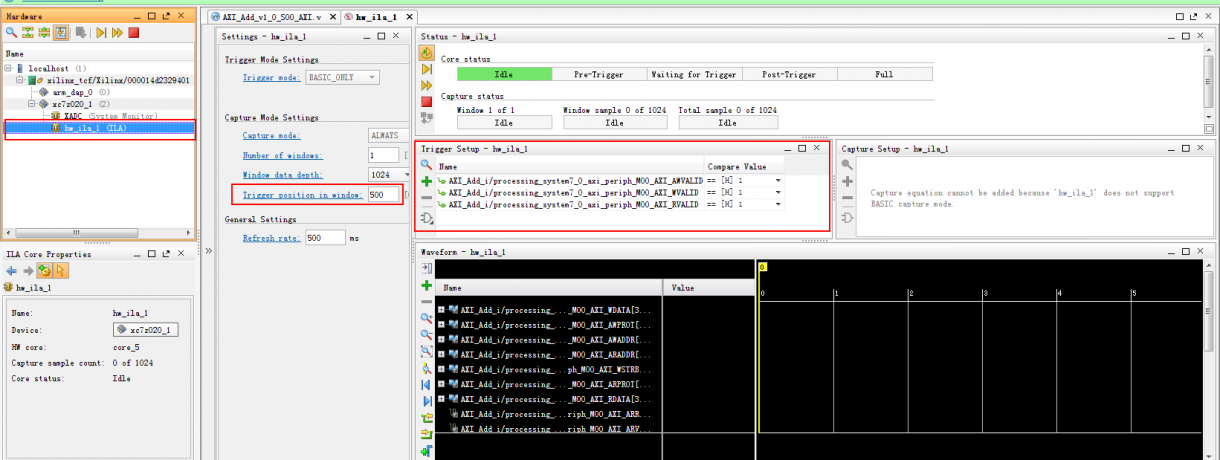Toggle auto re-trigger icon in Status panel
The width and height of the screenshot is (1220, 460).
coord(427,53)
